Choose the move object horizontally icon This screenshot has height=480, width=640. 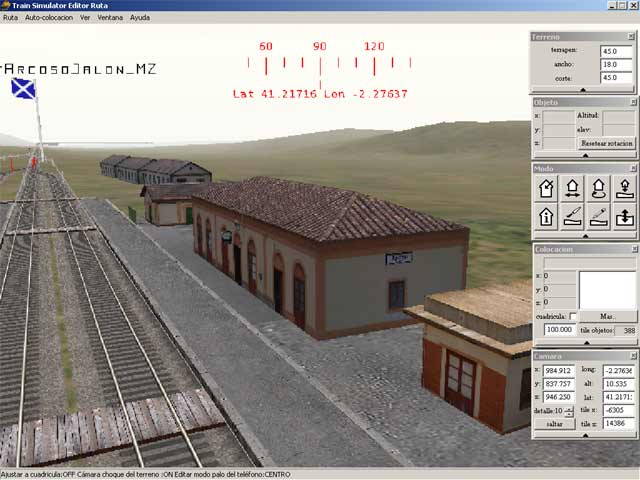tap(573, 188)
